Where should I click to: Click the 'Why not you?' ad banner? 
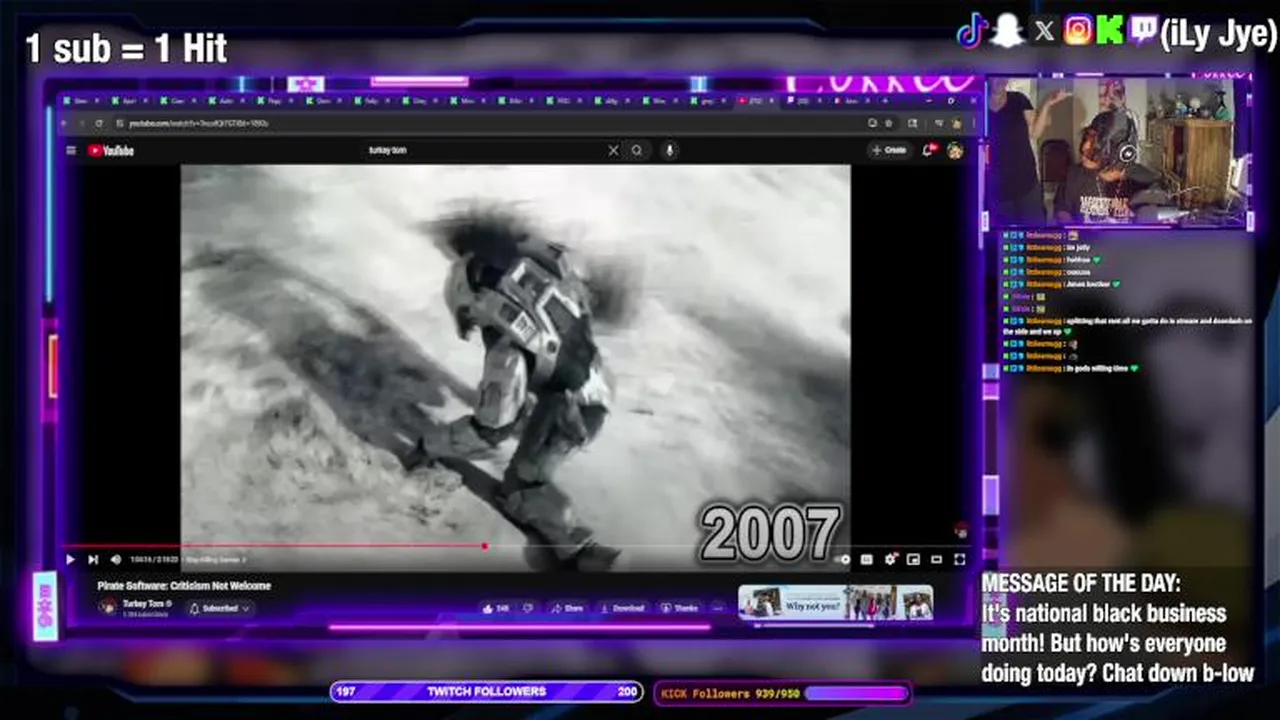click(x=836, y=603)
